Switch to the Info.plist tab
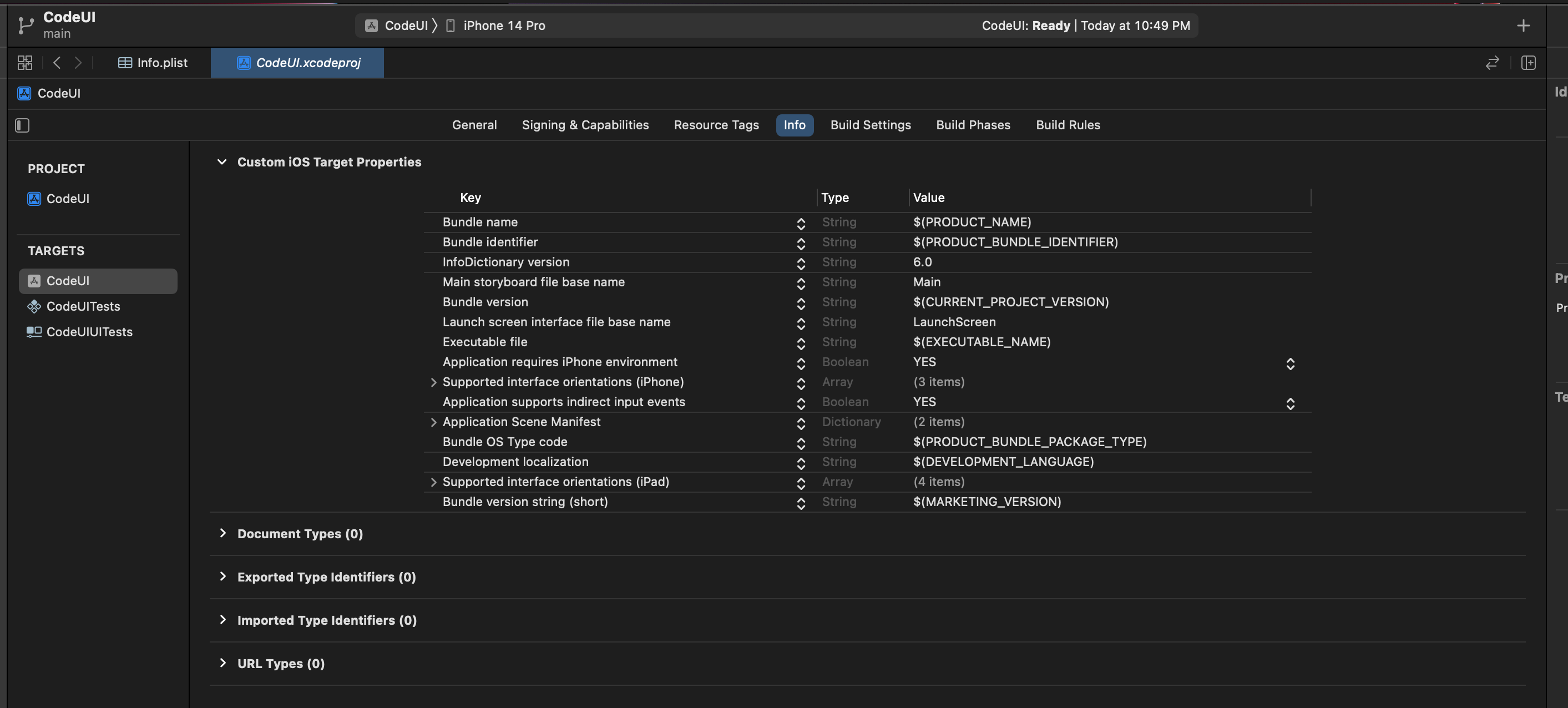1568x708 pixels. [x=153, y=63]
